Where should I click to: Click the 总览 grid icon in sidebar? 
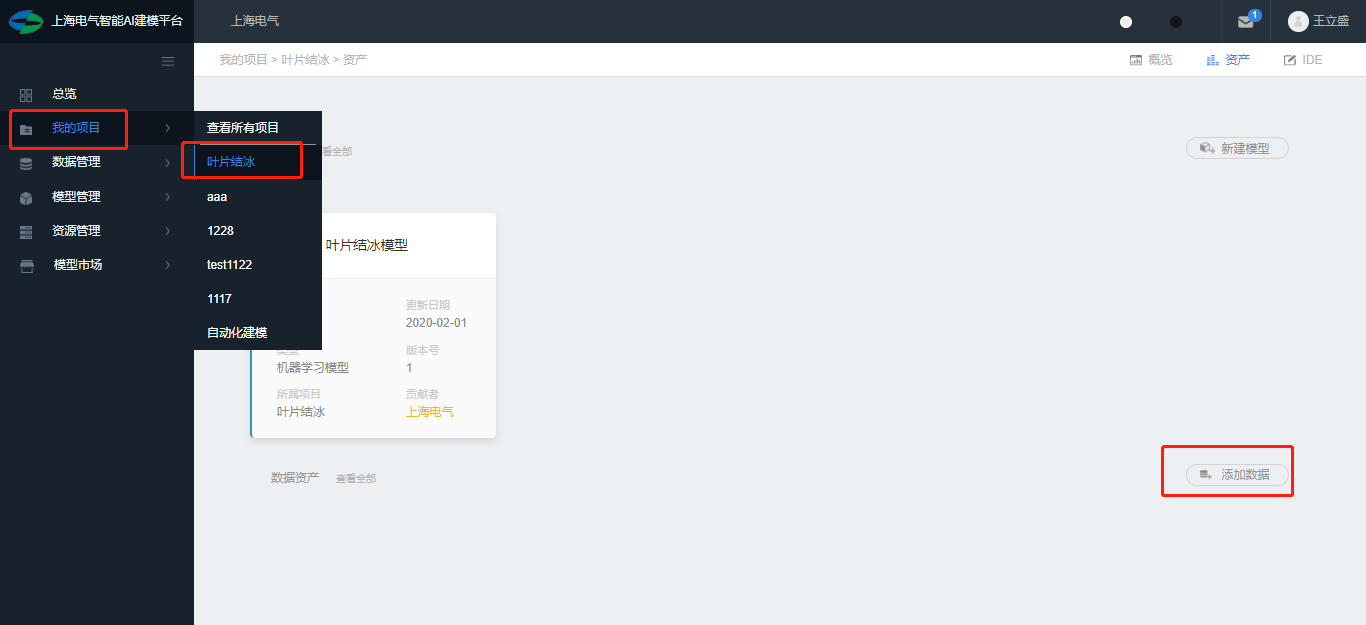(26, 95)
